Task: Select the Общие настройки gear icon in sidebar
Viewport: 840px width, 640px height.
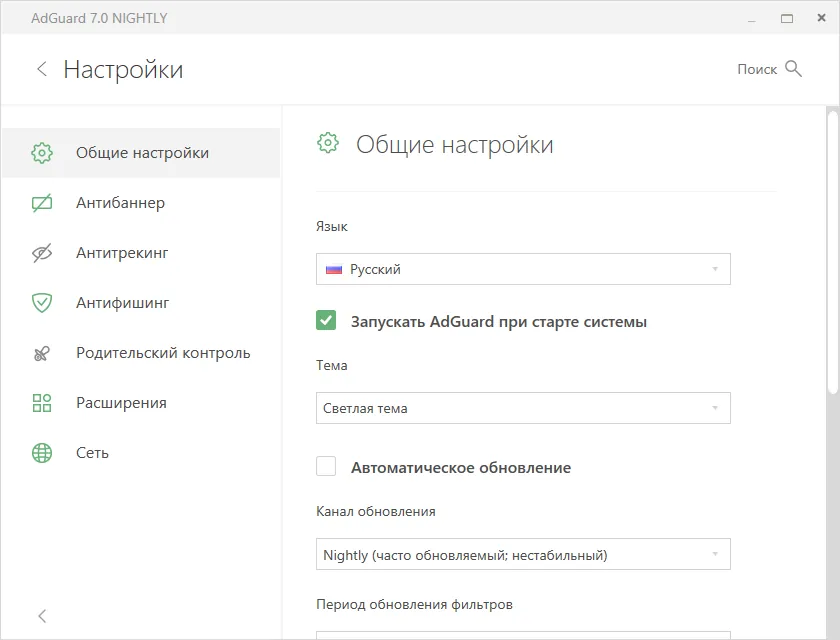Action: [x=42, y=153]
